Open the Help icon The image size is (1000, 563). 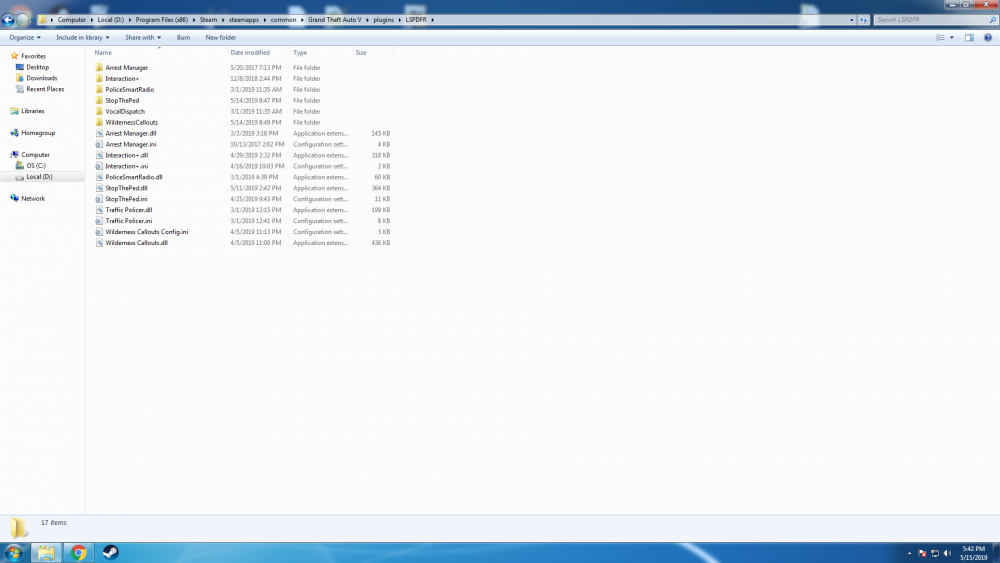coord(988,38)
